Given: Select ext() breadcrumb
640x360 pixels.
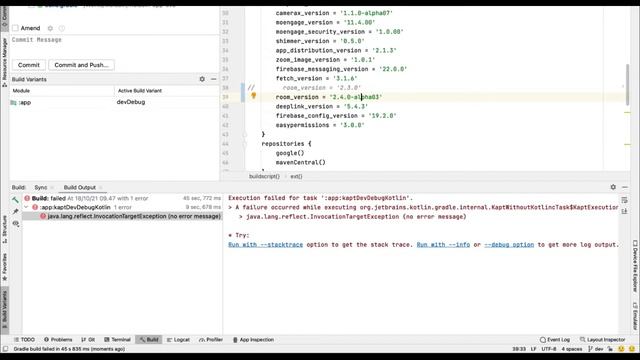Looking at the screenshot, I should click(296, 176).
